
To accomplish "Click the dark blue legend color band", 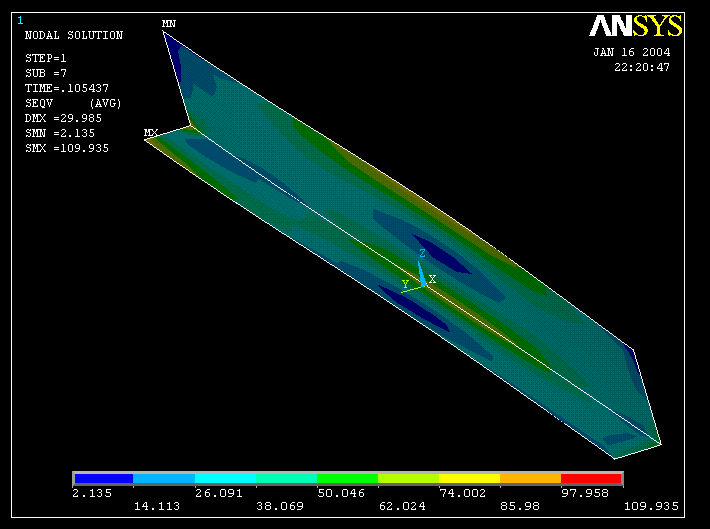I will click(104, 478).
